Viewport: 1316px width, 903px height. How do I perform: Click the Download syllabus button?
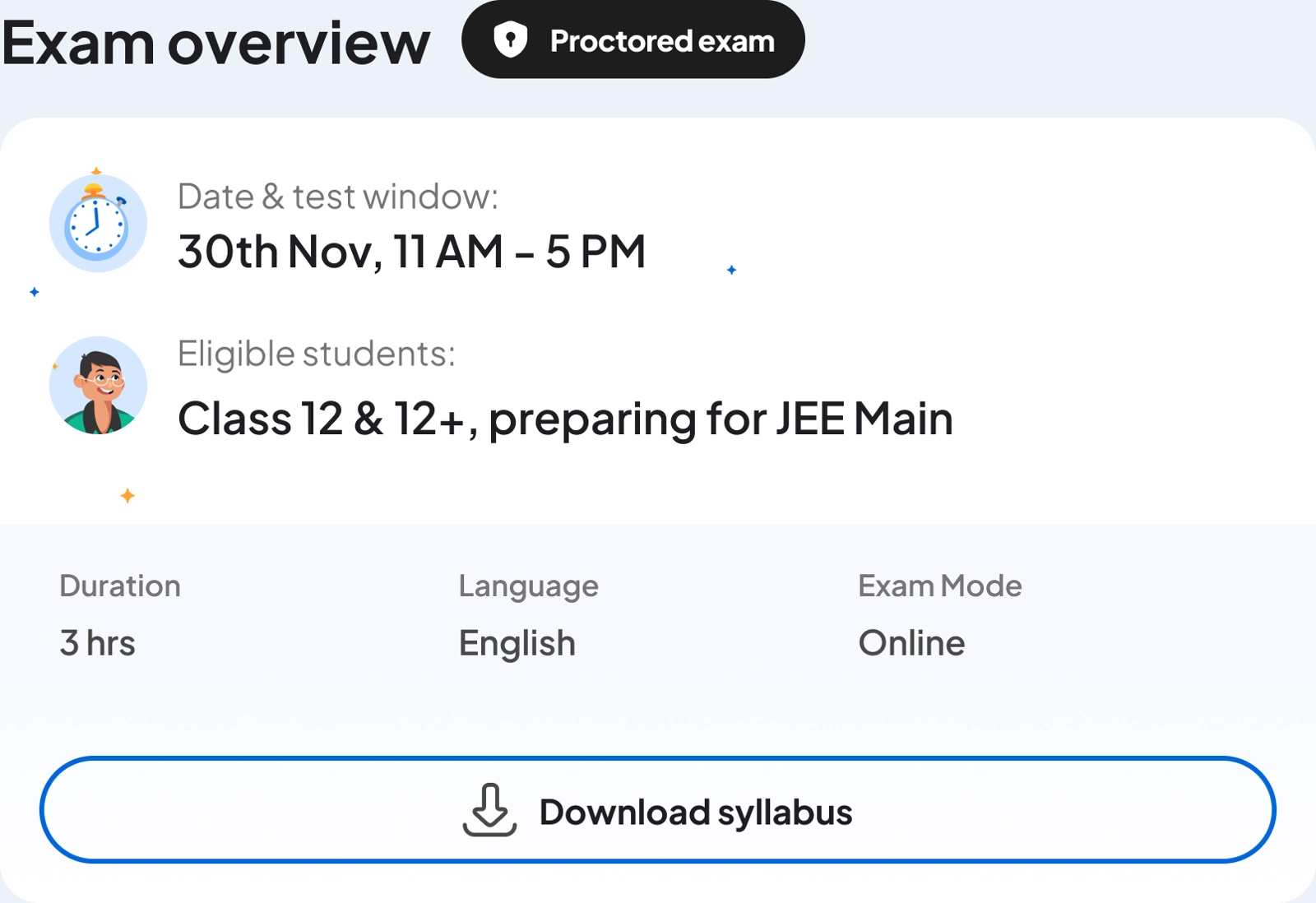tap(658, 810)
